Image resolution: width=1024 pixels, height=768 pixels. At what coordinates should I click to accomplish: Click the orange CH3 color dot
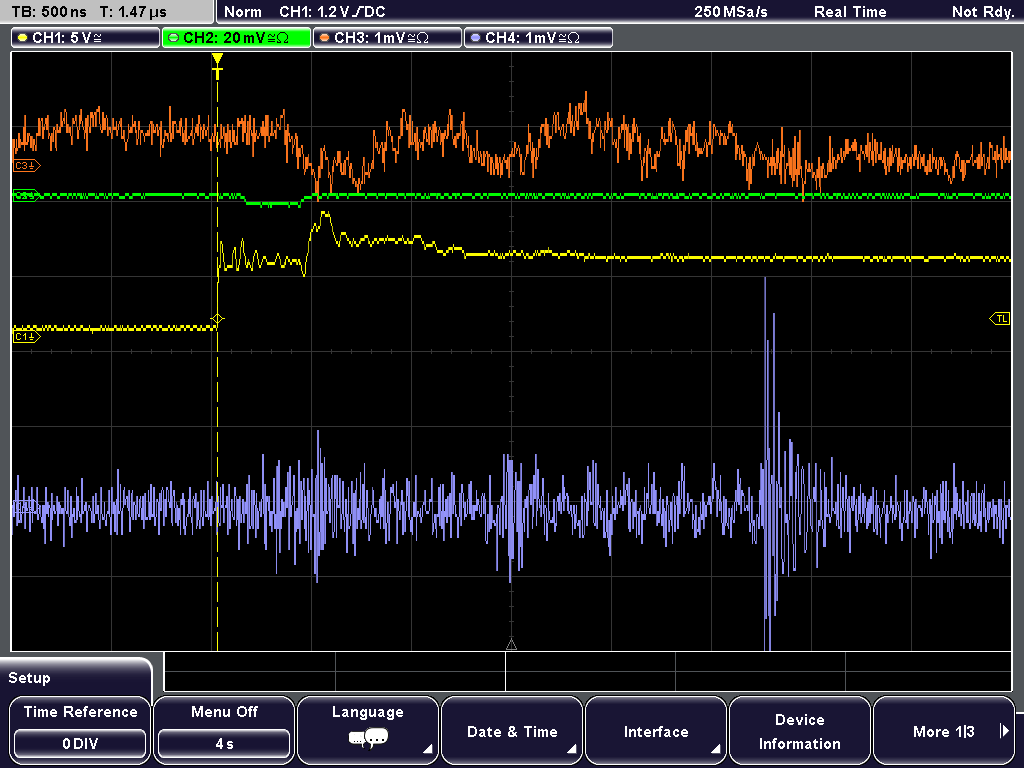[x=325, y=38]
